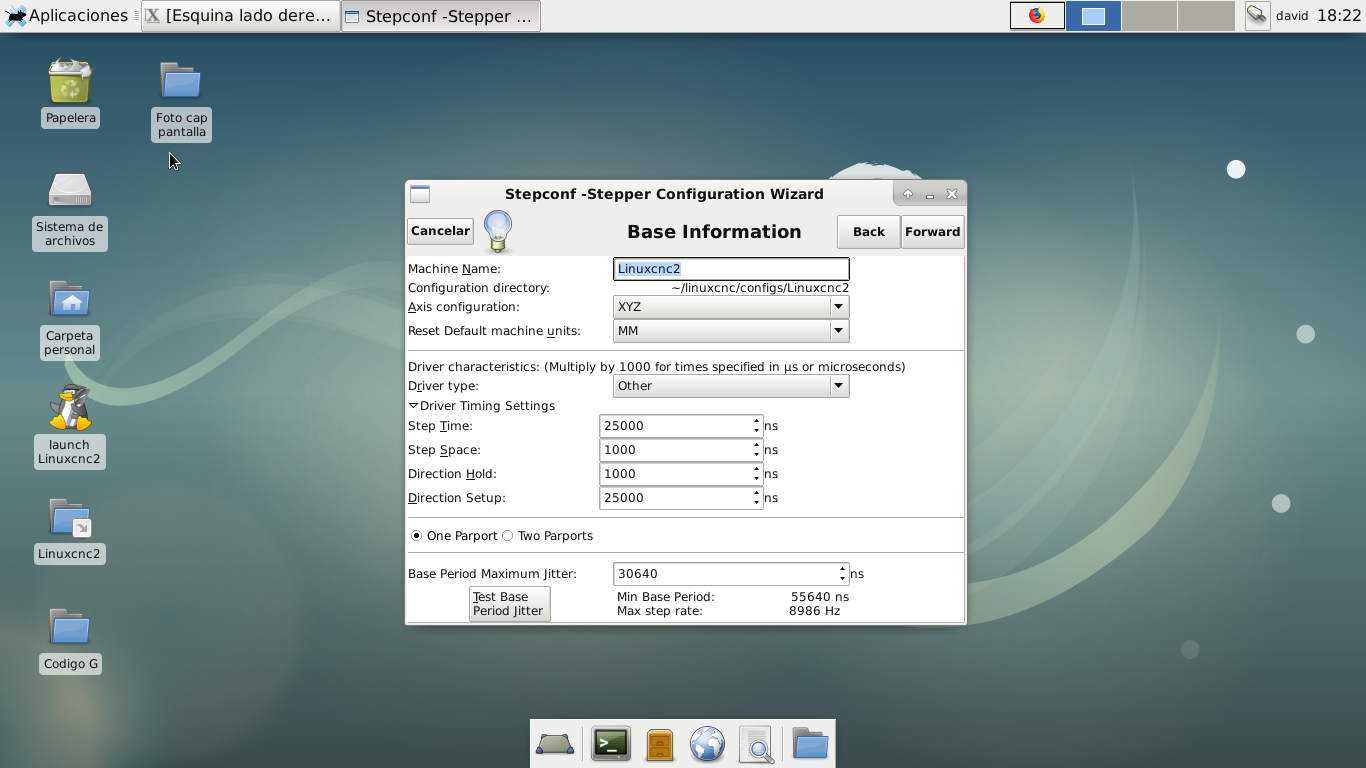Click the Machine Name text field
The image size is (1366, 768).
(731, 269)
